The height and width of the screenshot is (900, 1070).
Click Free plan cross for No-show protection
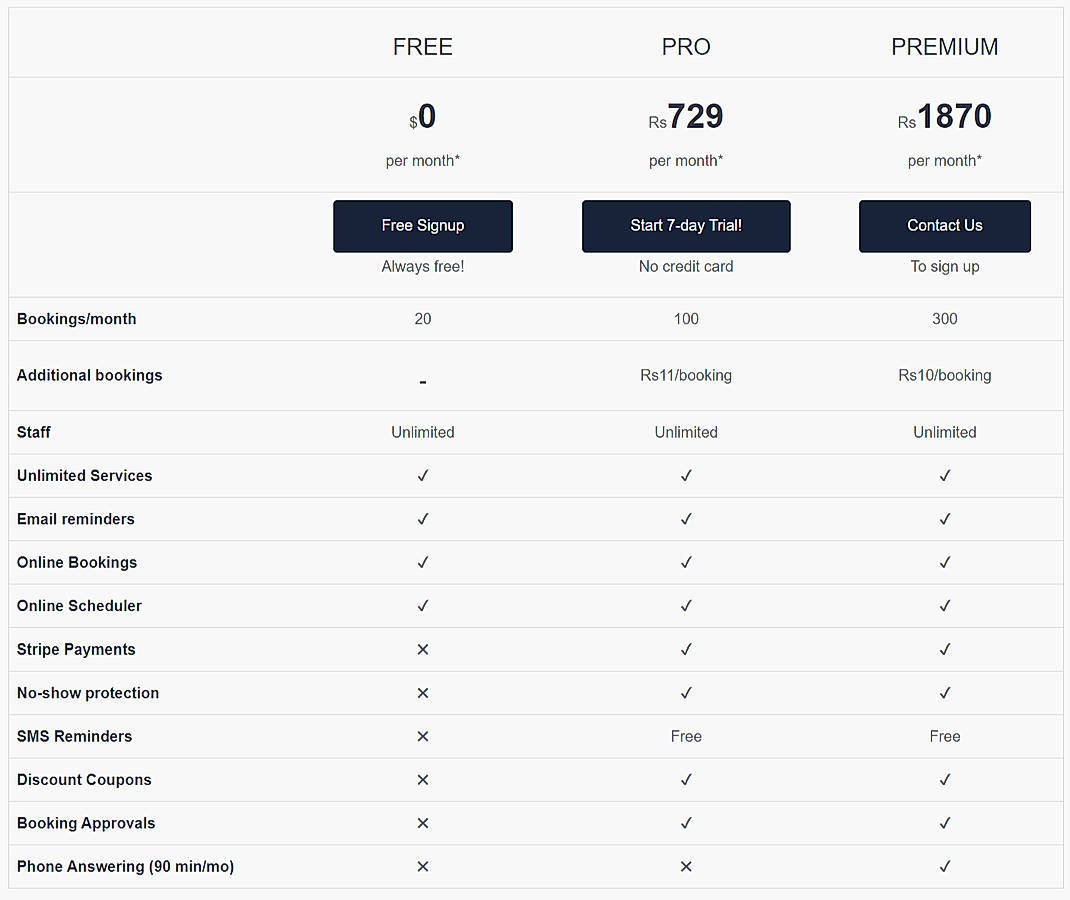click(422, 693)
